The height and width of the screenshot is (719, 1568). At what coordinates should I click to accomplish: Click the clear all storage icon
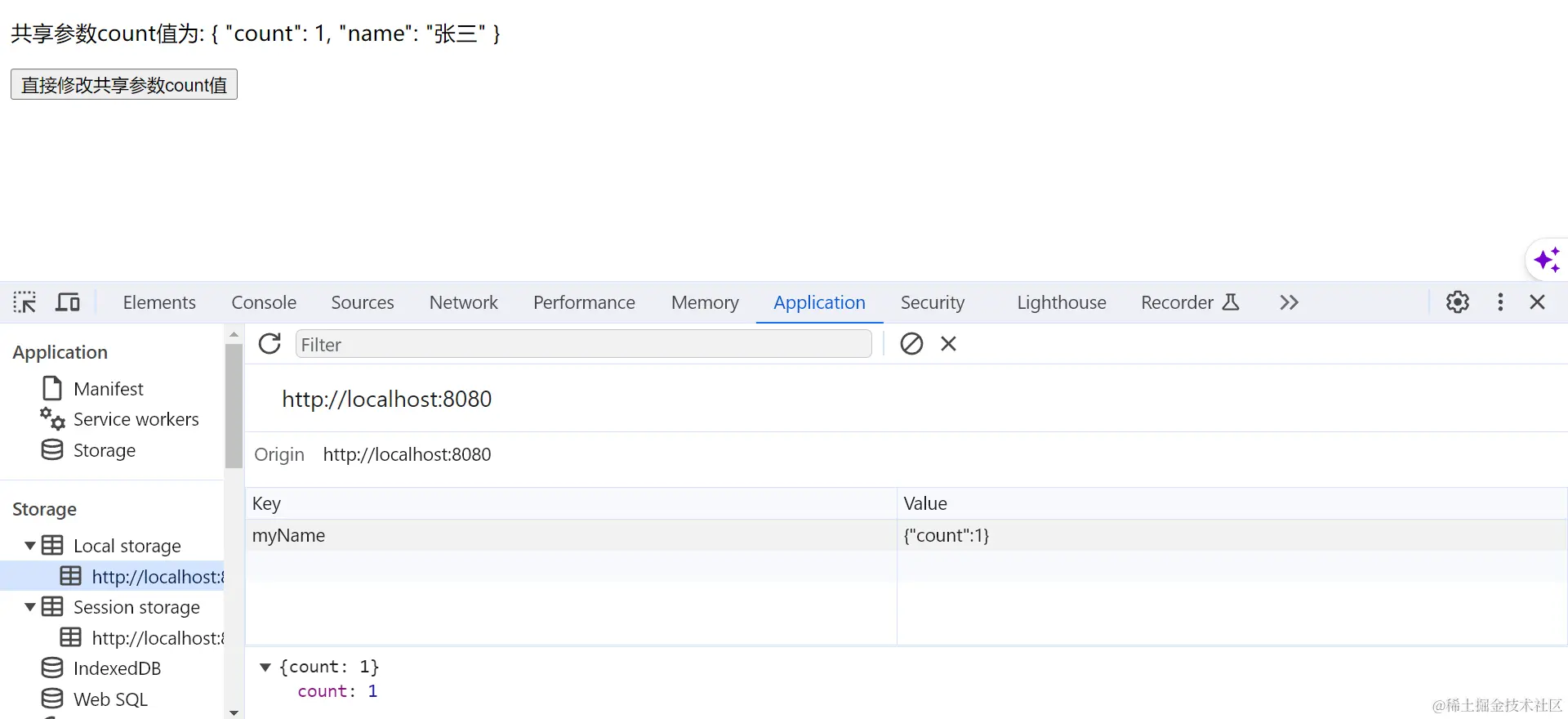coord(911,344)
